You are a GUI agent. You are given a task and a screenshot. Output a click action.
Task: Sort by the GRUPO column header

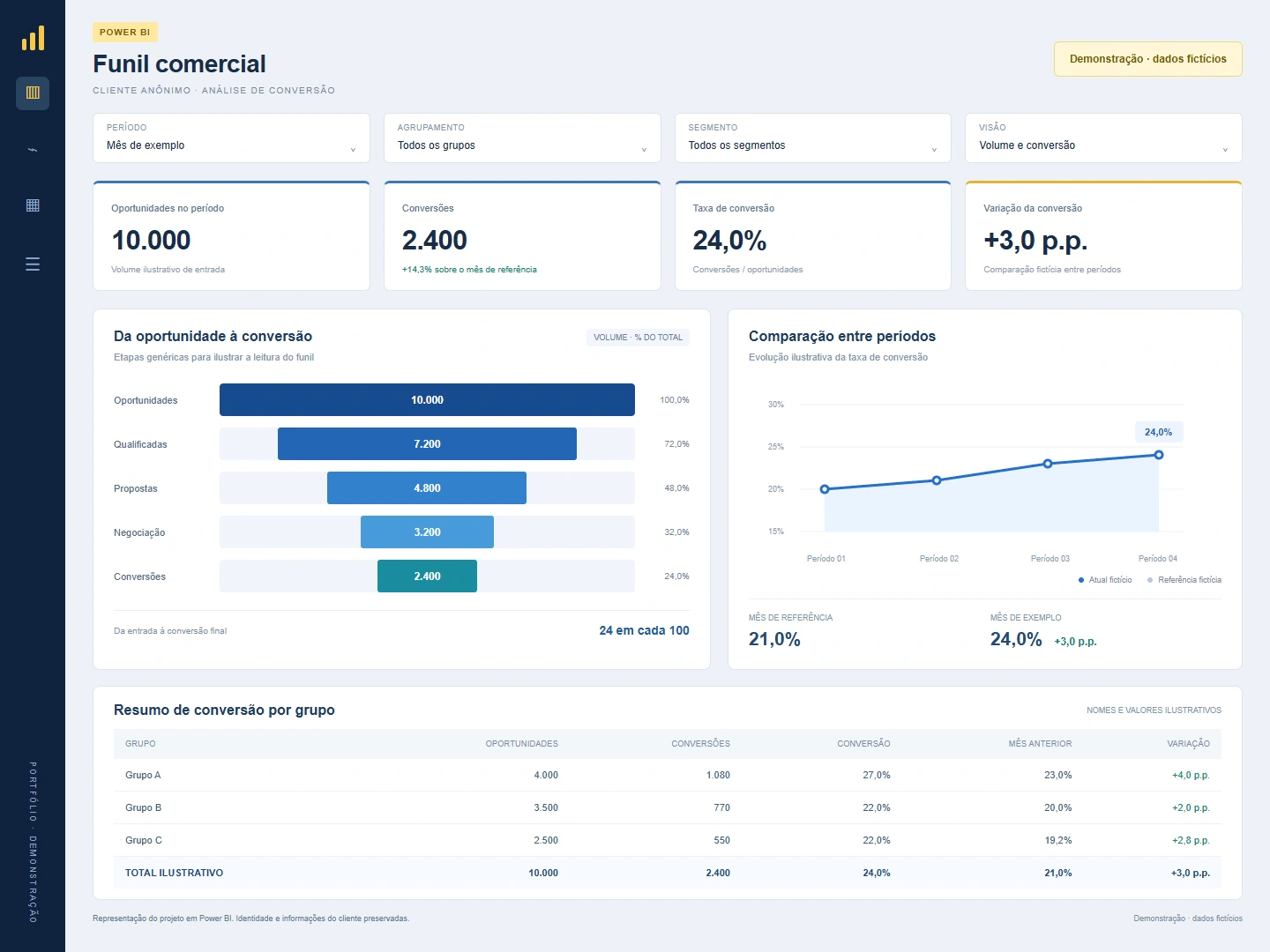[140, 744]
